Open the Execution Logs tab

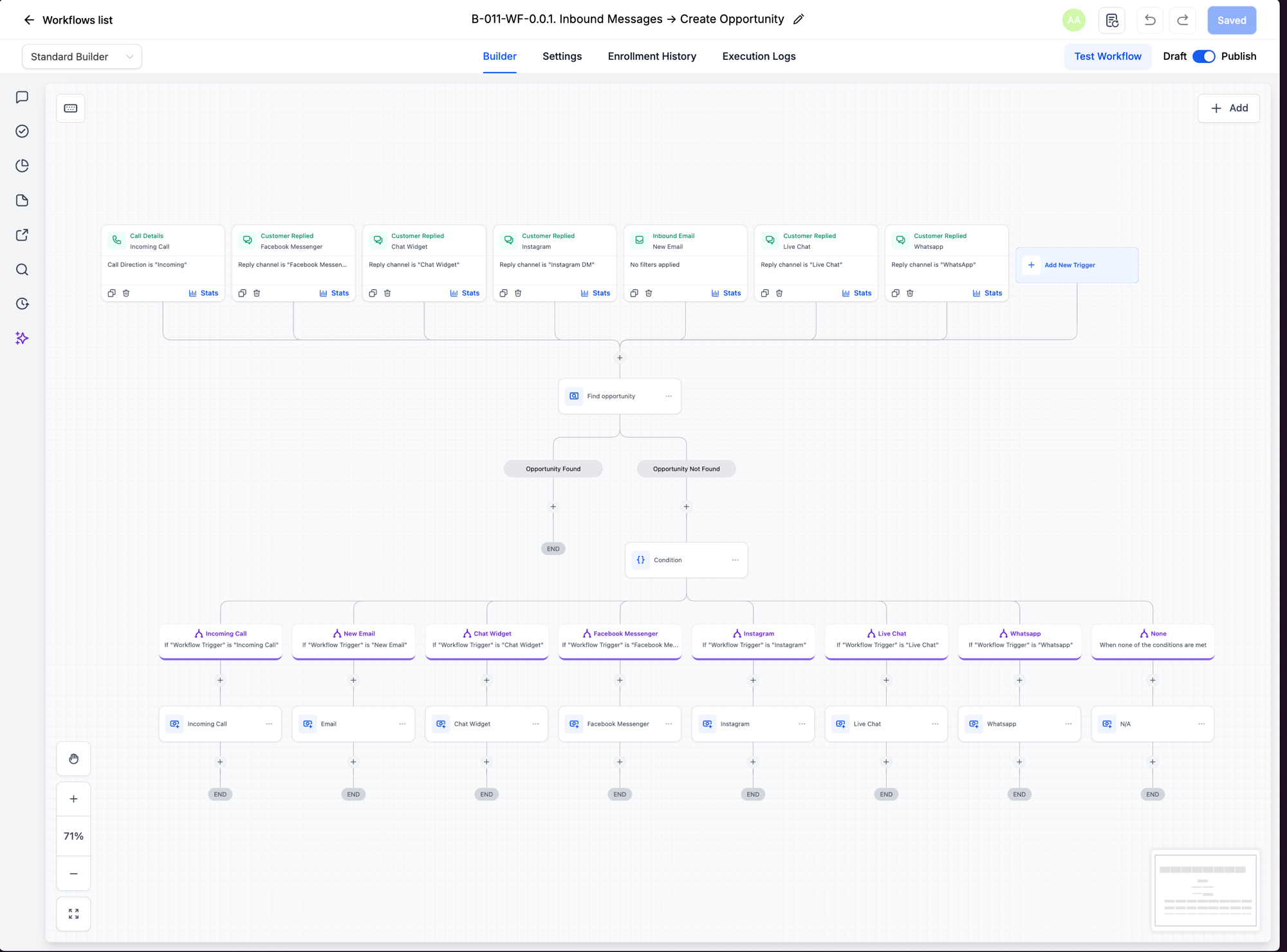click(x=759, y=57)
